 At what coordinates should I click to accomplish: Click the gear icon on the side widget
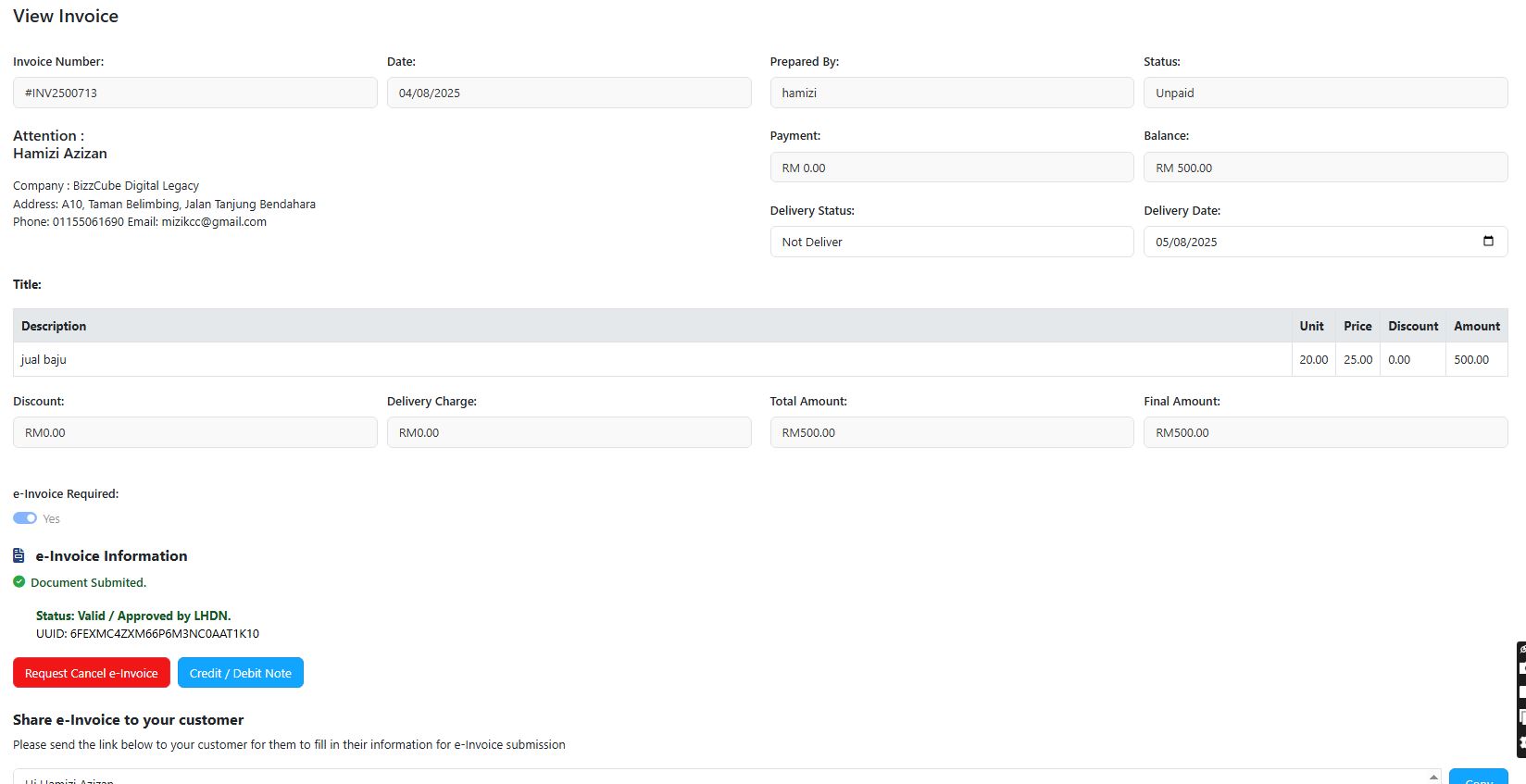[x=1521, y=742]
